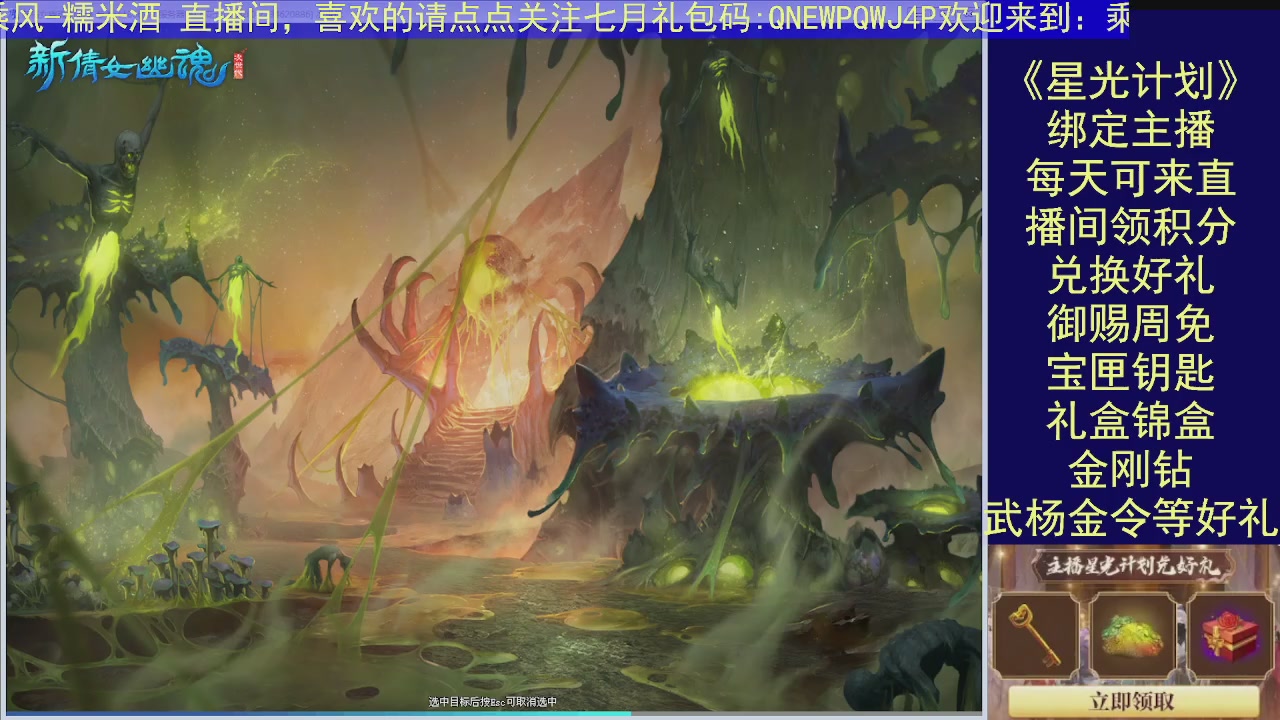Click the 御赐周免 text line
The width and height of the screenshot is (1280, 720).
coord(1131,324)
